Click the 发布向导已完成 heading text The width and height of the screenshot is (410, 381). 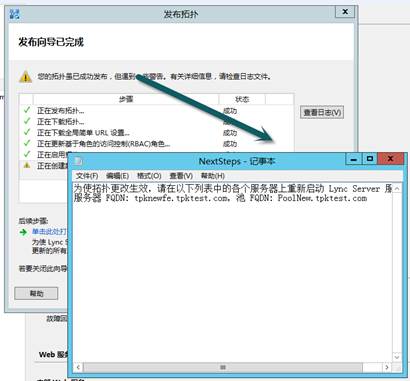tap(51, 42)
